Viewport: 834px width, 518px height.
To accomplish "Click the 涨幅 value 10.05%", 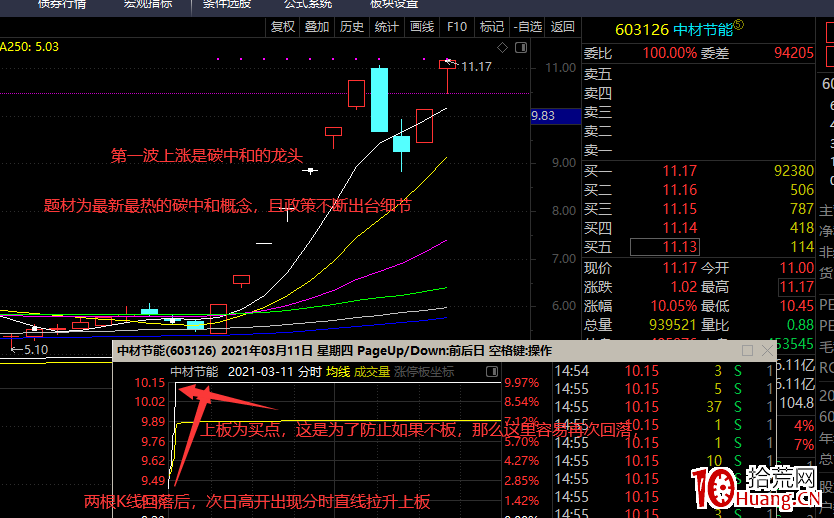I will (673, 306).
